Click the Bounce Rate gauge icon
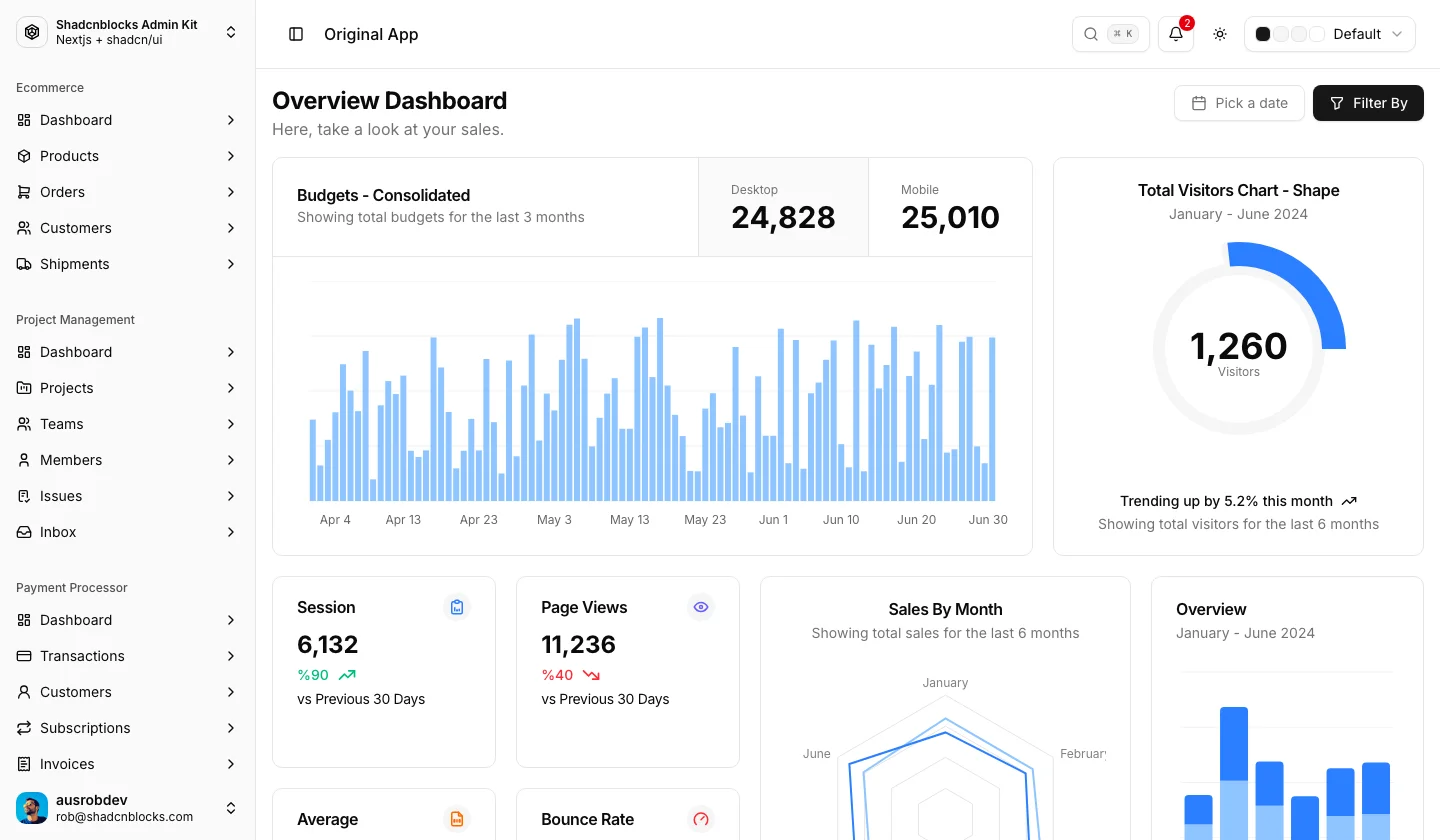This screenshot has height=840, width=1440. [x=701, y=819]
